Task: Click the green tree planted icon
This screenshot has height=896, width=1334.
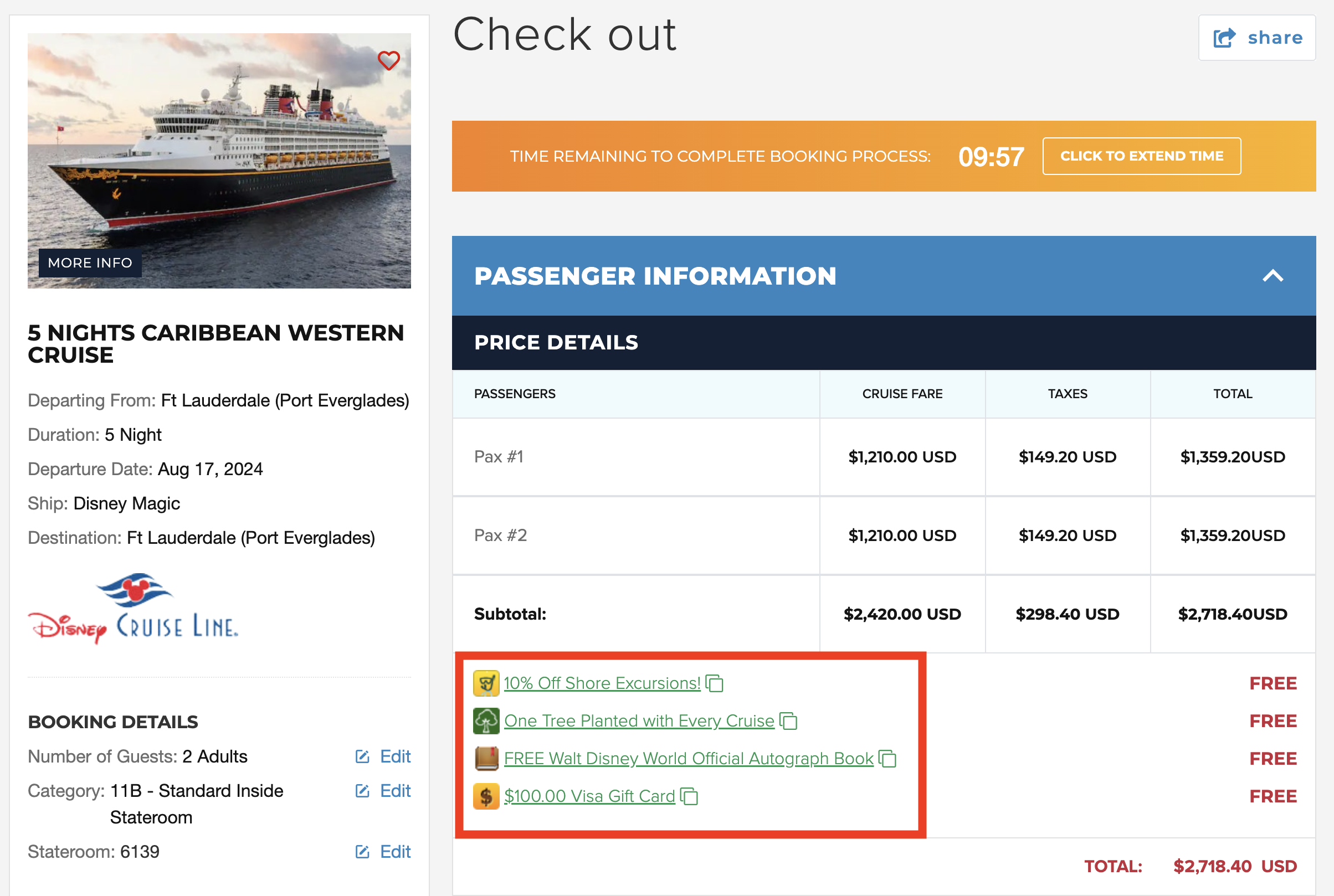Action: click(x=486, y=720)
